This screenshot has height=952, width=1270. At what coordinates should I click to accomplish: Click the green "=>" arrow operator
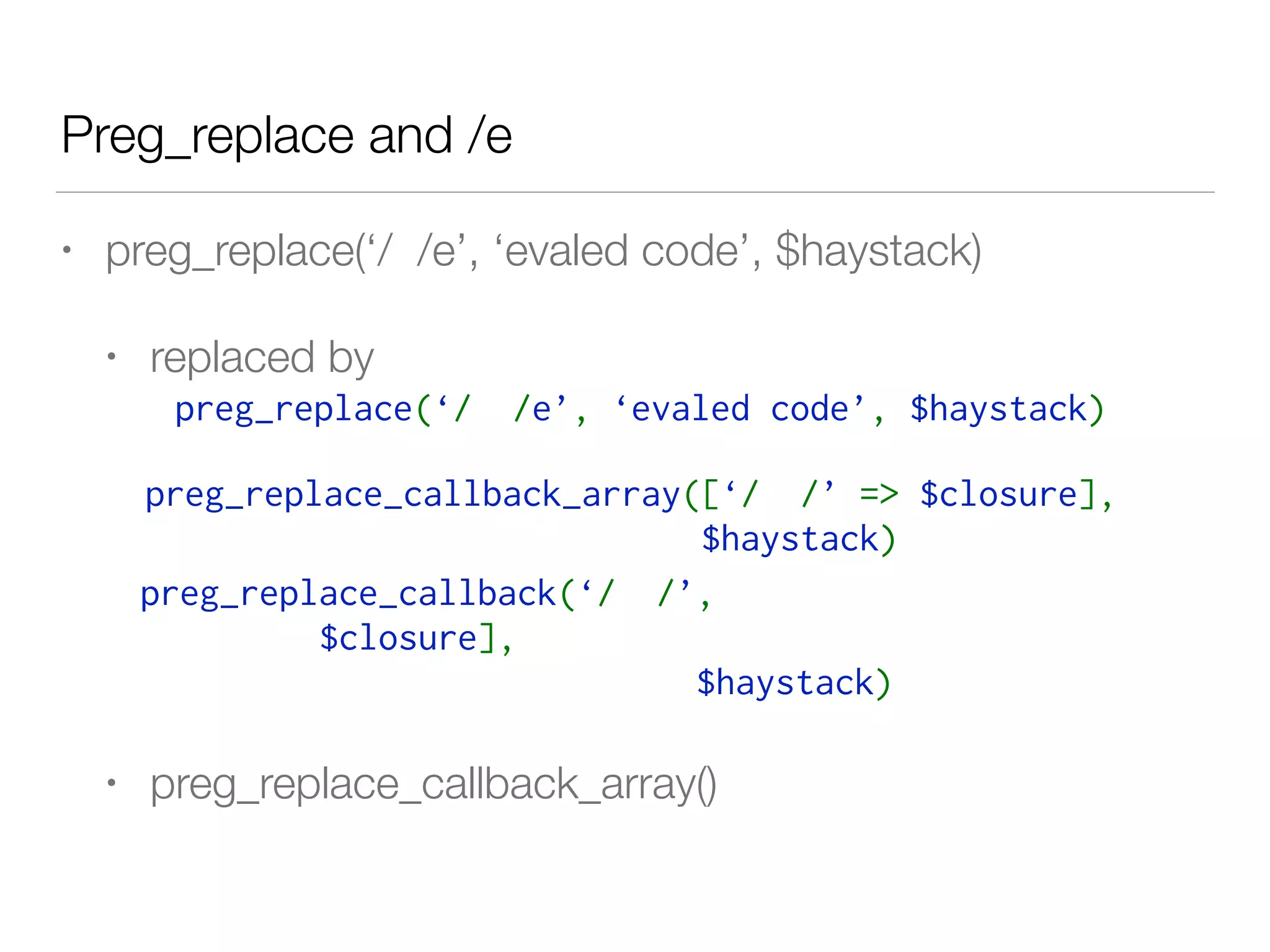[879, 495]
